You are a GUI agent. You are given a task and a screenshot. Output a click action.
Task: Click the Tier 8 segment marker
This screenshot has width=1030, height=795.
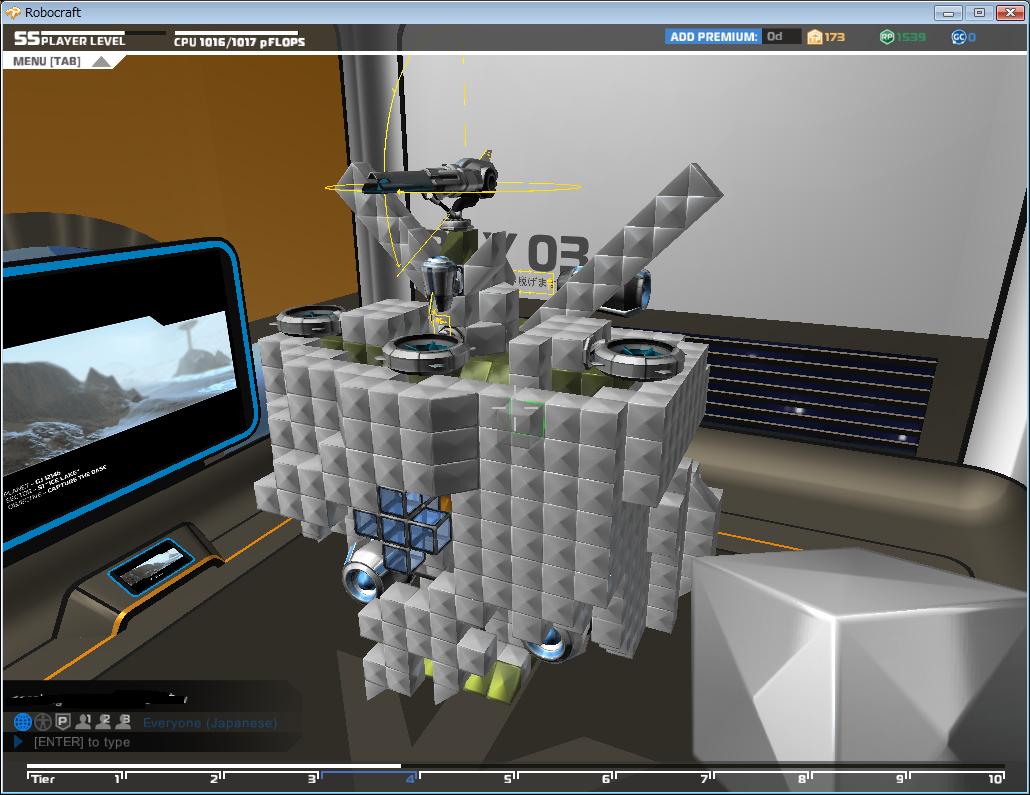[803, 779]
